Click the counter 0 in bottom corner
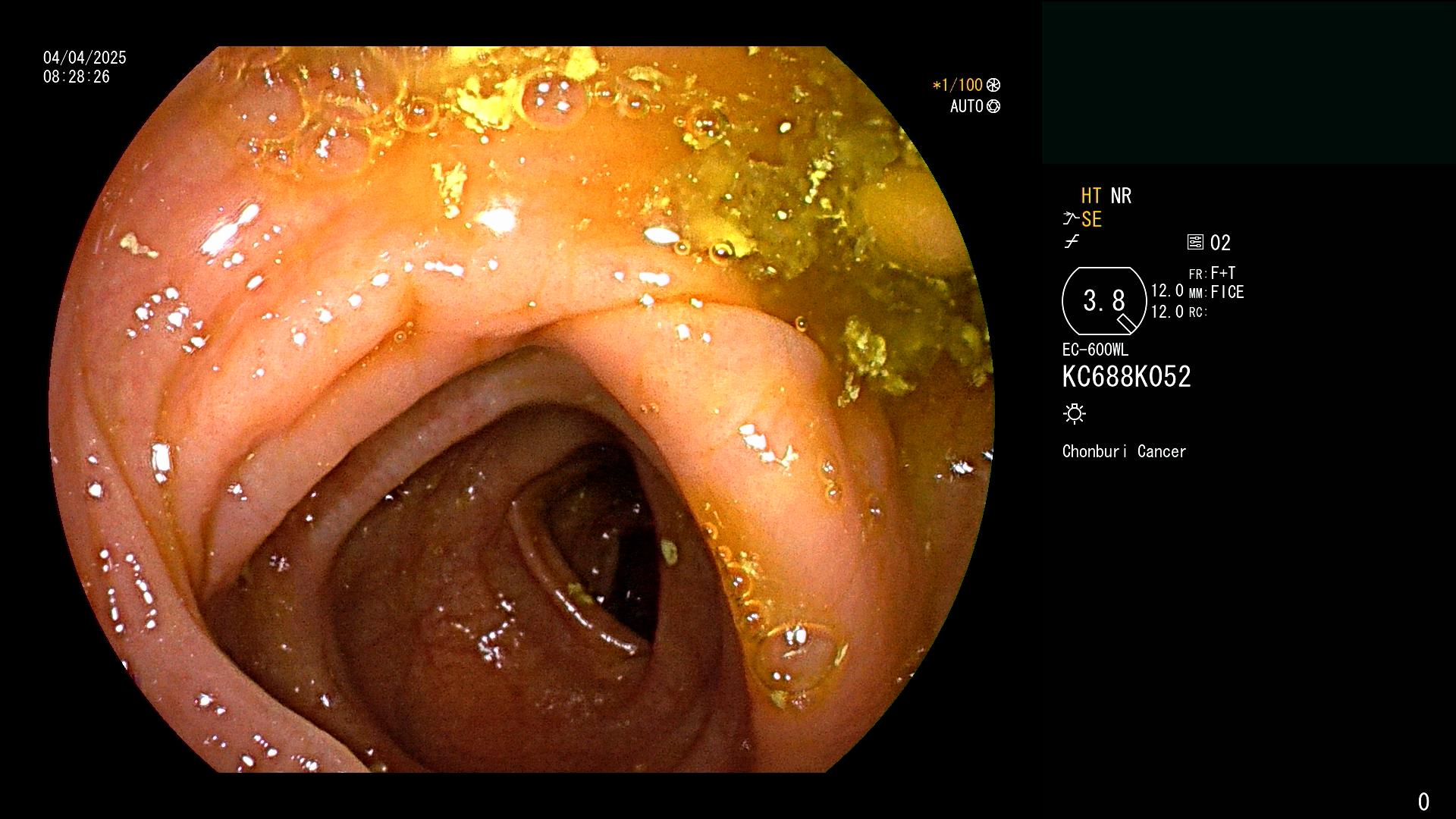This screenshot has width=1456, height=819. [1423, 802]
